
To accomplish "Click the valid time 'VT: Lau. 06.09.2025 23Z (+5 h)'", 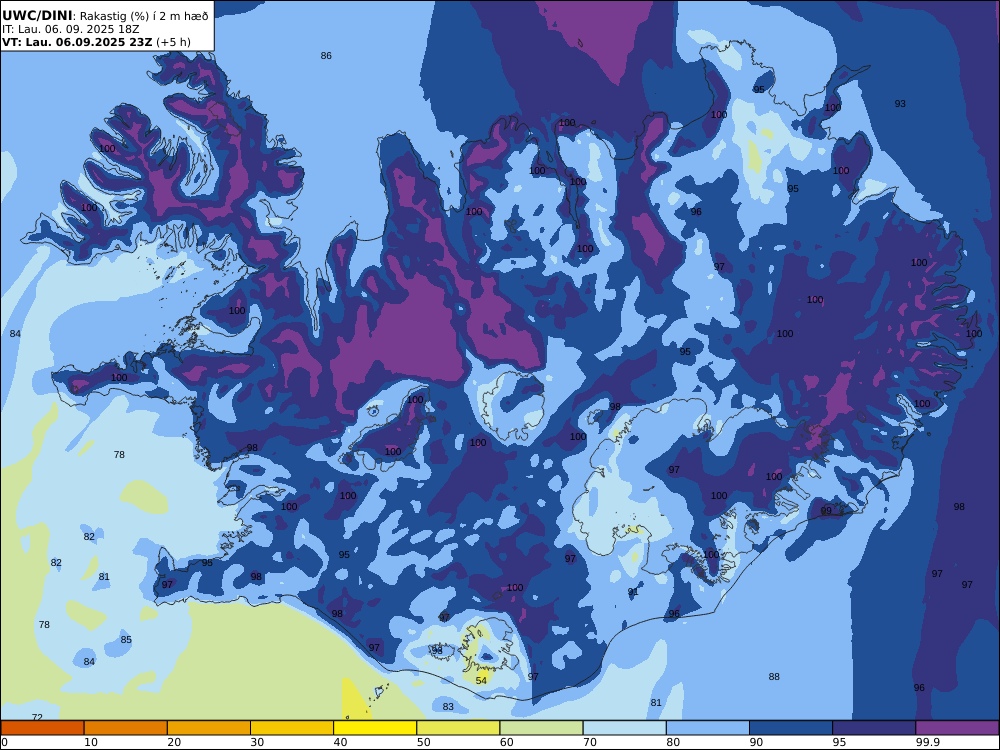I will pos(96,42).
